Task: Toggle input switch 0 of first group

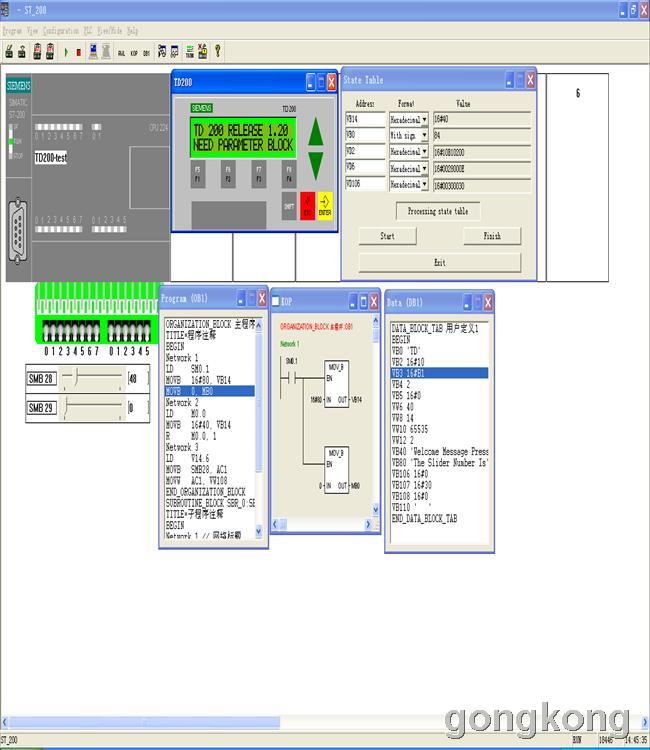Action: [x=46, y=331]
